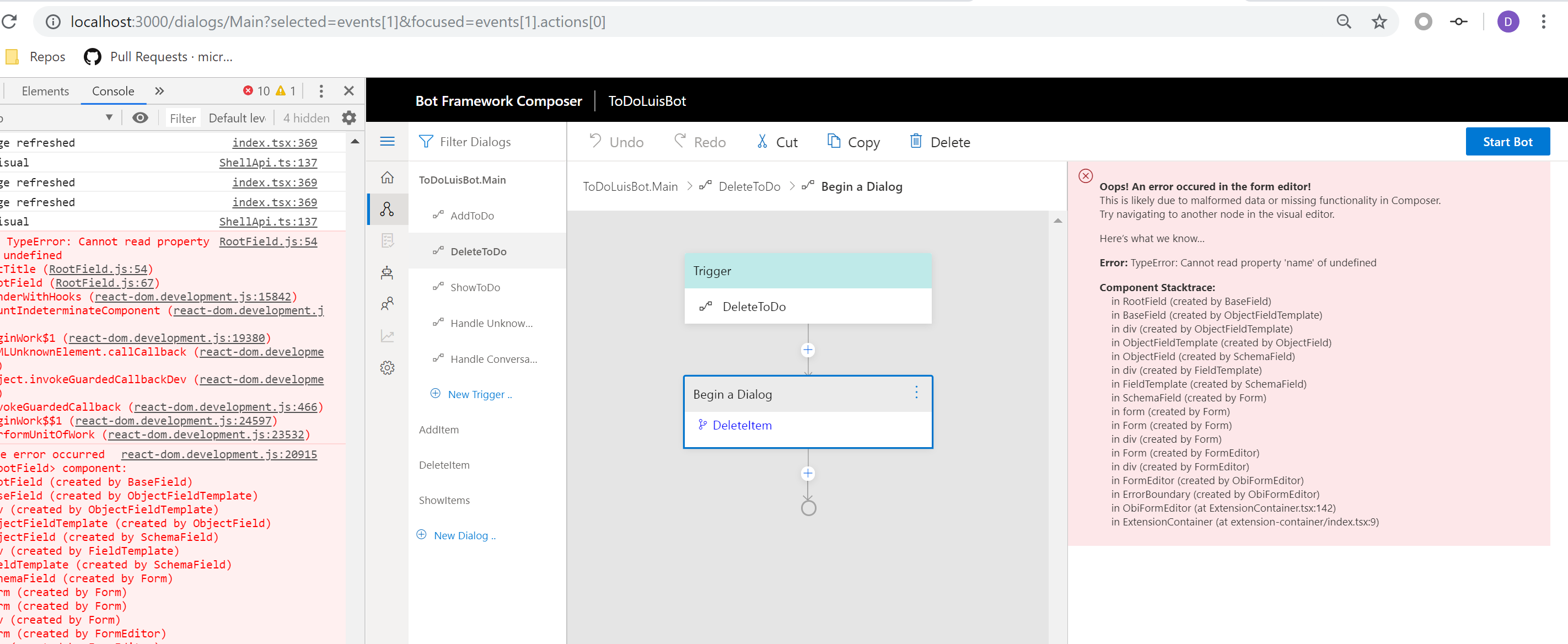The image size is (1568, 644).
Task: Open the browser zoom magnifier icon
Action: click(1344, 22)
